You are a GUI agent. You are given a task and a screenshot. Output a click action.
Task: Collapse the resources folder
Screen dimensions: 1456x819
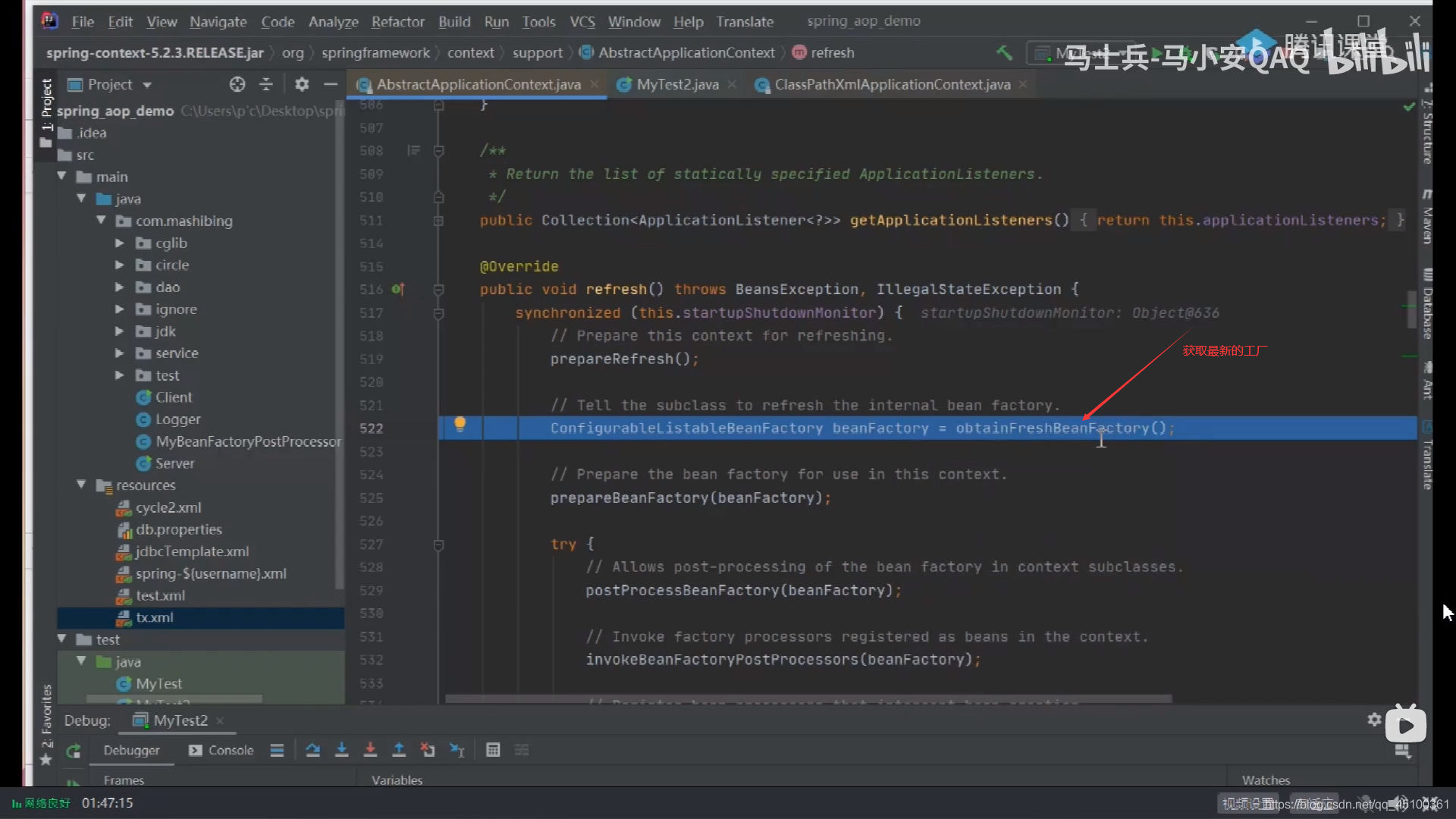81,485
